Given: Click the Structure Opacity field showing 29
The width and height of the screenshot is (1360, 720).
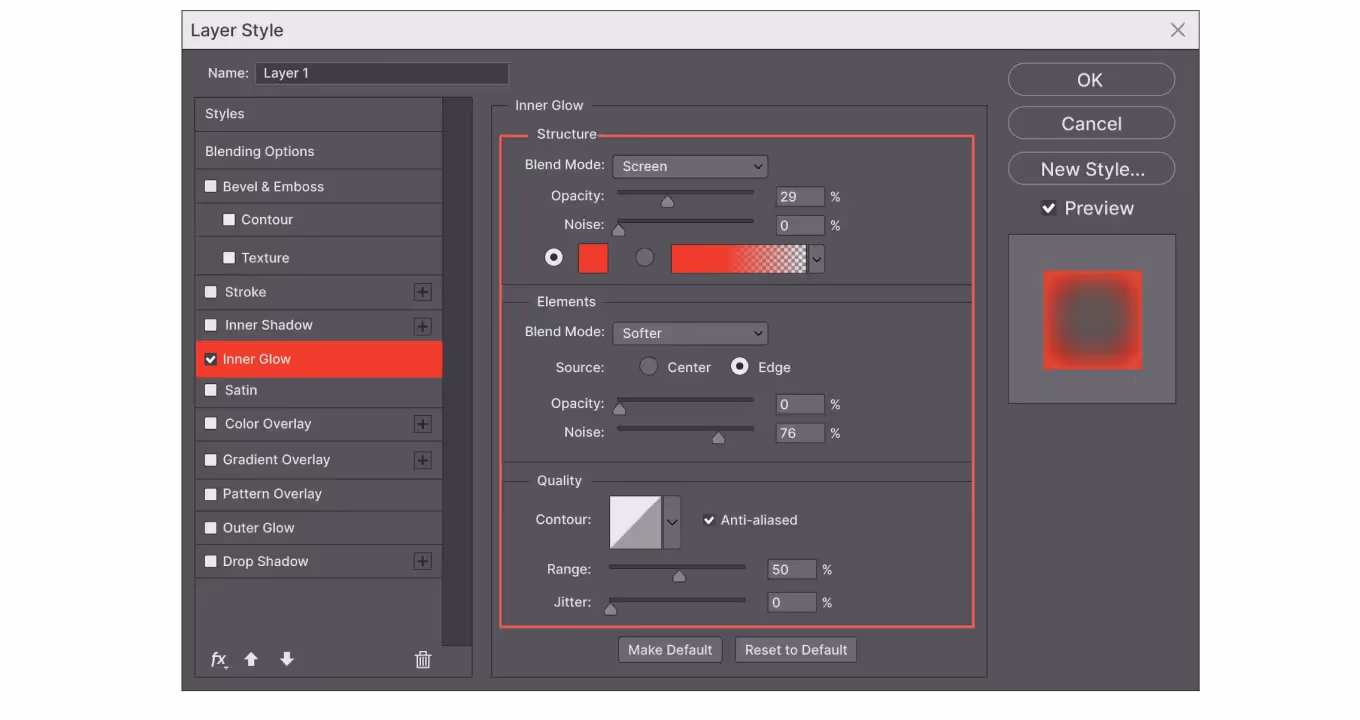Looking at the screenshot, I should pyautogui.click(x=801, y=197).
